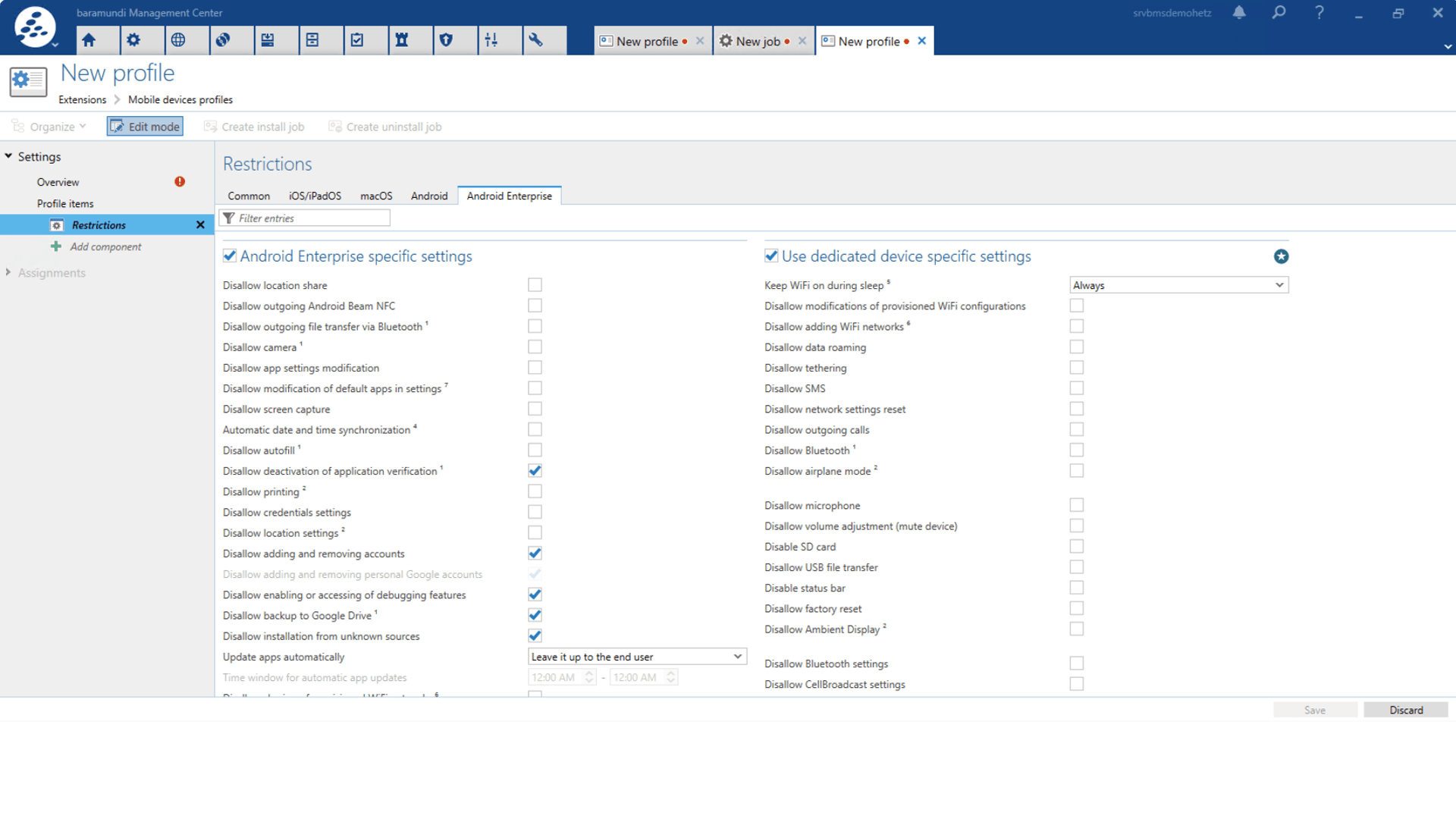Remove the Restrictions profile item with X

[200, 224]
